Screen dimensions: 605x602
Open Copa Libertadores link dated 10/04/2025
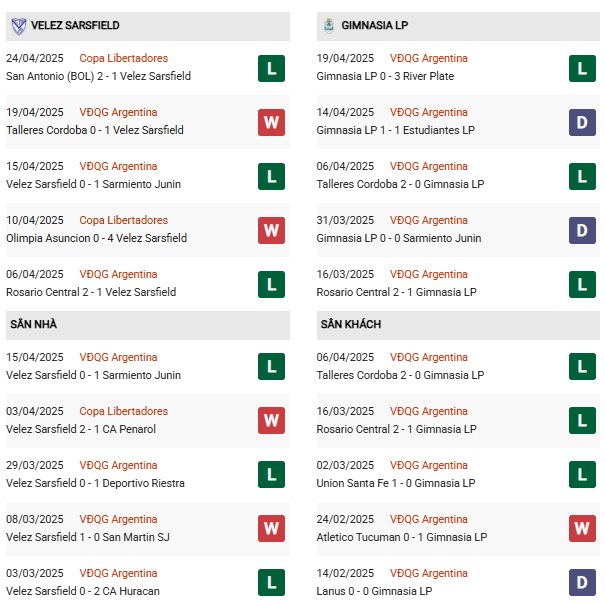(124, 221)
